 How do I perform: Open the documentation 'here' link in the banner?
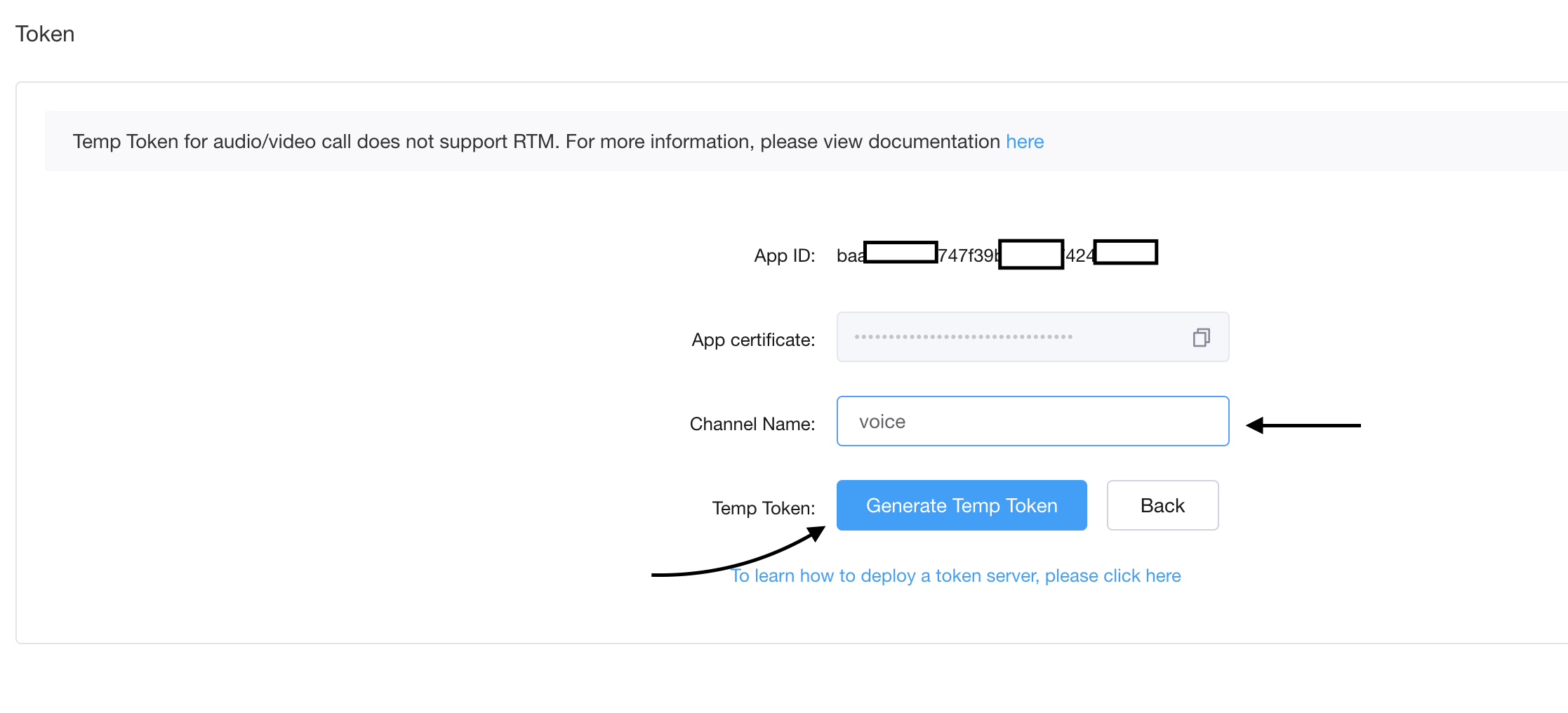(1024, 142)
